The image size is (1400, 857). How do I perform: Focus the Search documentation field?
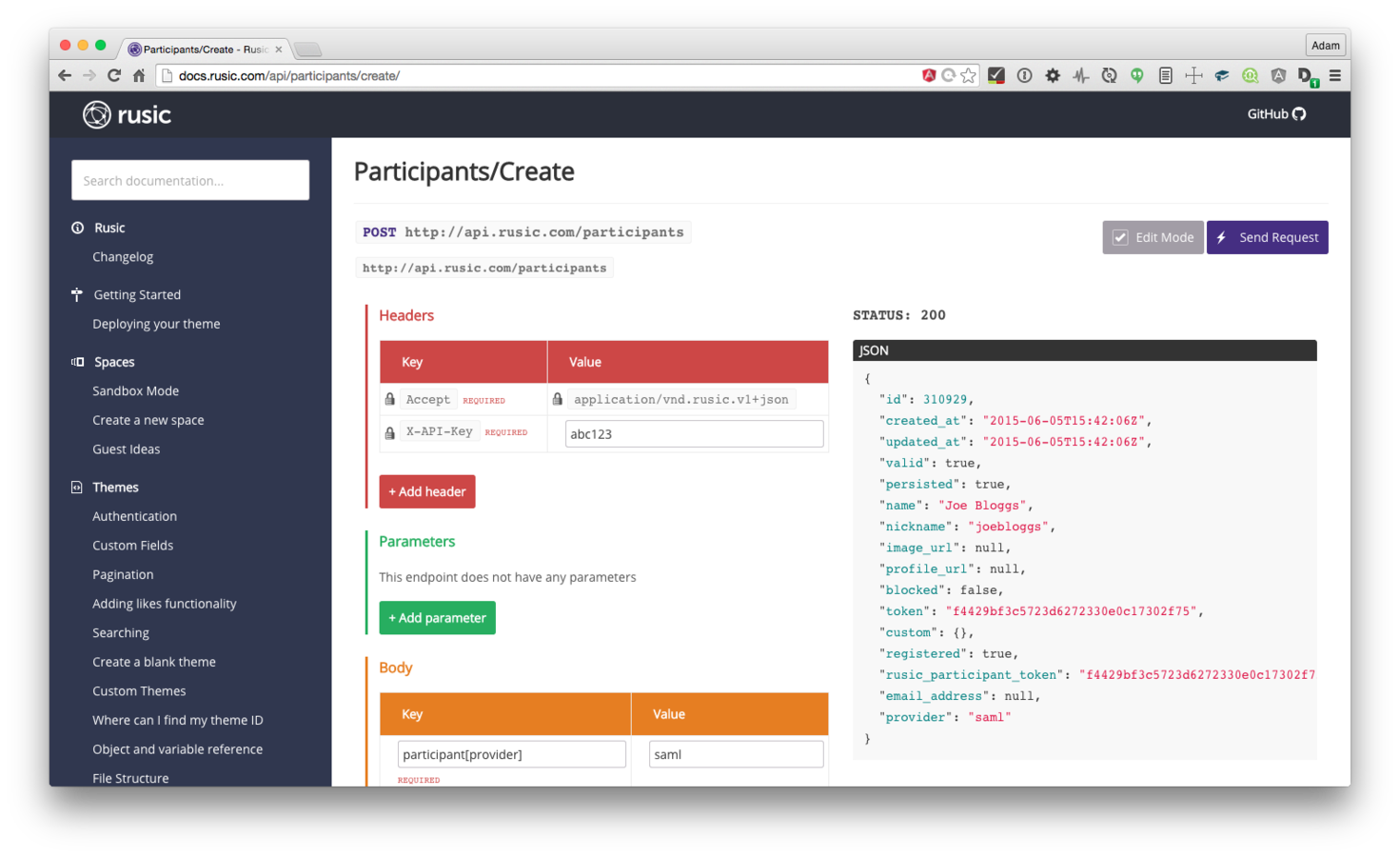[x=190, y=180]
